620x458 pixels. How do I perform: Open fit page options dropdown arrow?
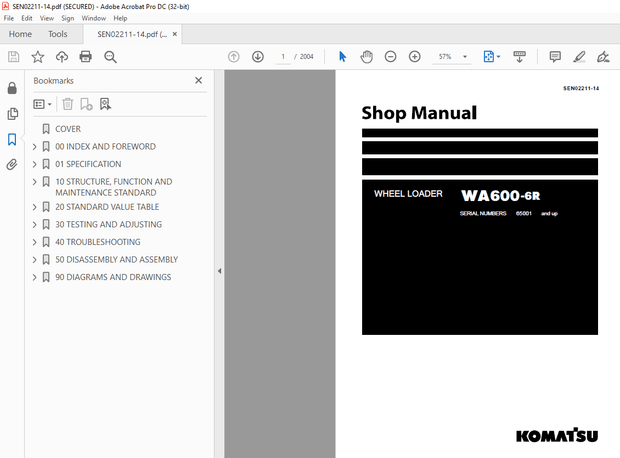pyautogui.click(x=498, y=57)
